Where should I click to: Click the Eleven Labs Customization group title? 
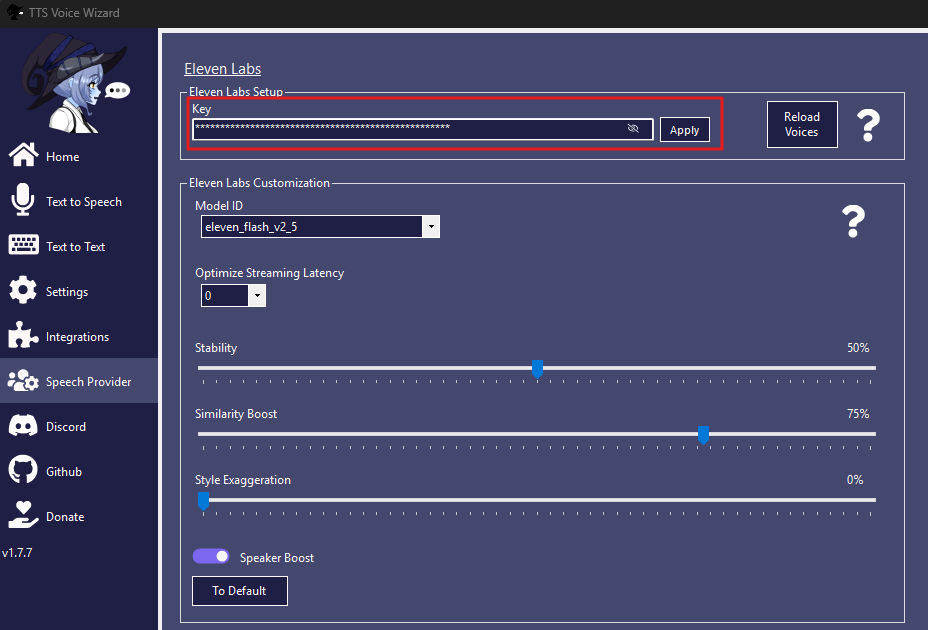[x=259, y=183]
